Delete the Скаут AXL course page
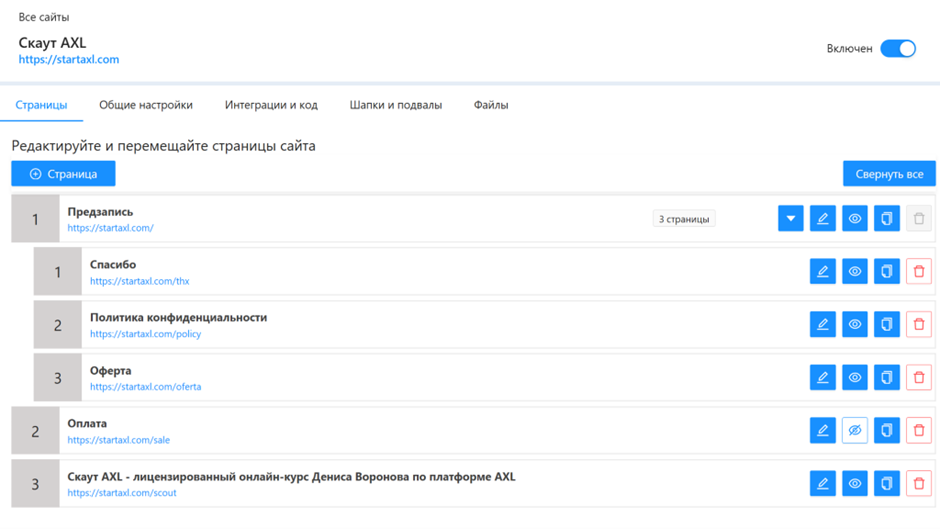This screenshot has height=529, width=940. tap(918, 483)
